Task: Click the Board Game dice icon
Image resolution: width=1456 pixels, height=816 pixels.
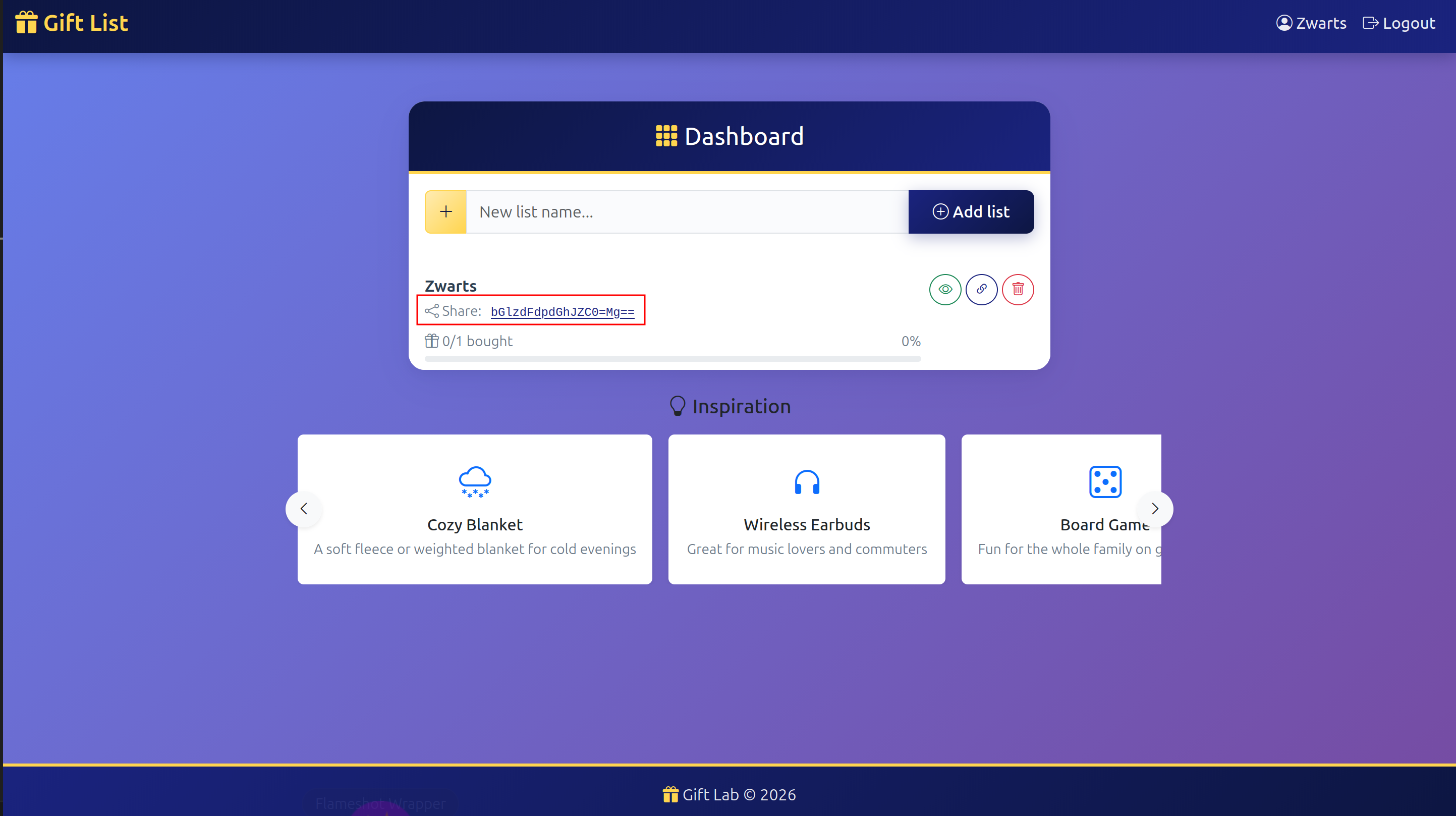Action: pyautogui.click(x=1105, y=482)
